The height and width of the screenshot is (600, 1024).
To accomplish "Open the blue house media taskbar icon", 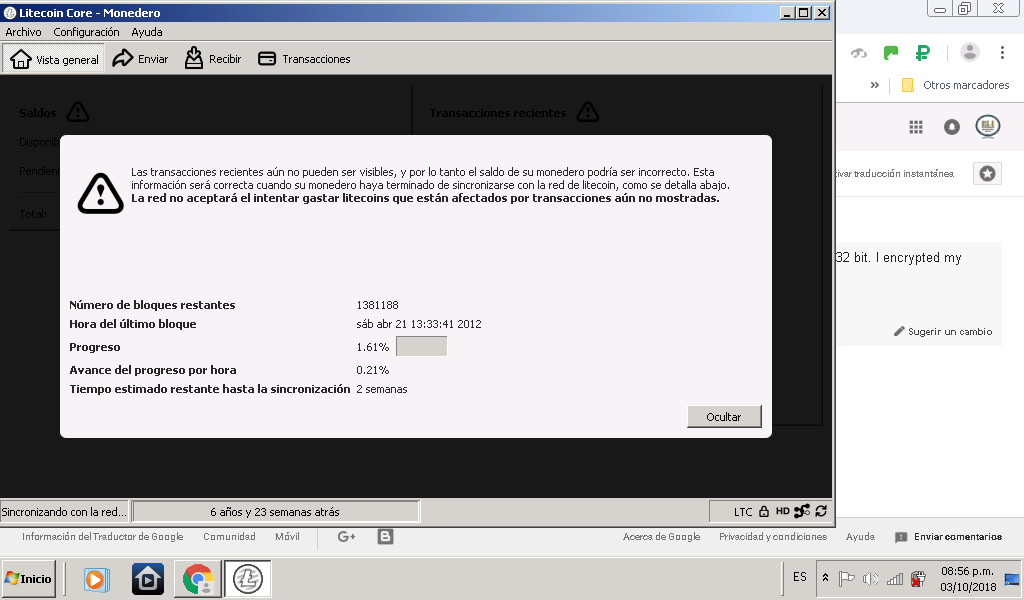I will pyautogui.click(x=148, y=579).
